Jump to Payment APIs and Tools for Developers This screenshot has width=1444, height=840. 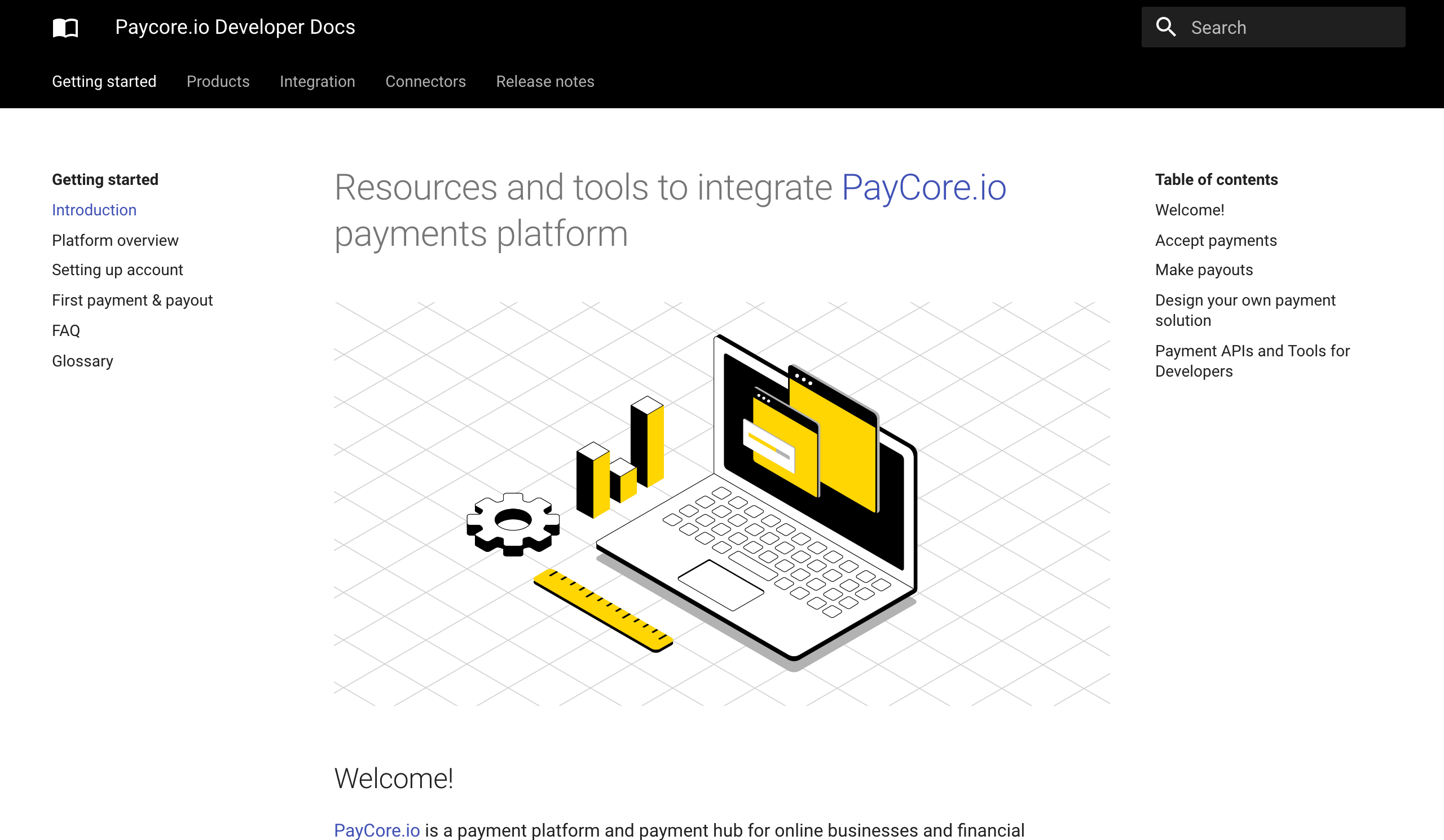[1253, 361]
